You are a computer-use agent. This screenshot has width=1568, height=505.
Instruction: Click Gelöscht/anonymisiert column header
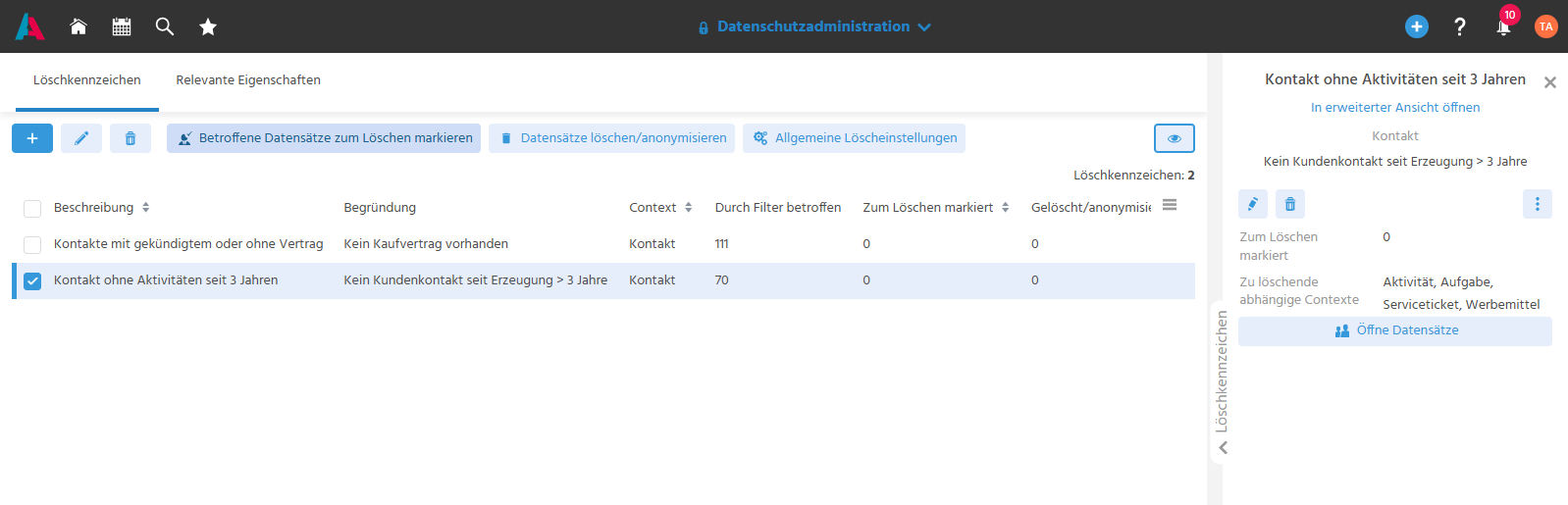(x=1091, y=208)
